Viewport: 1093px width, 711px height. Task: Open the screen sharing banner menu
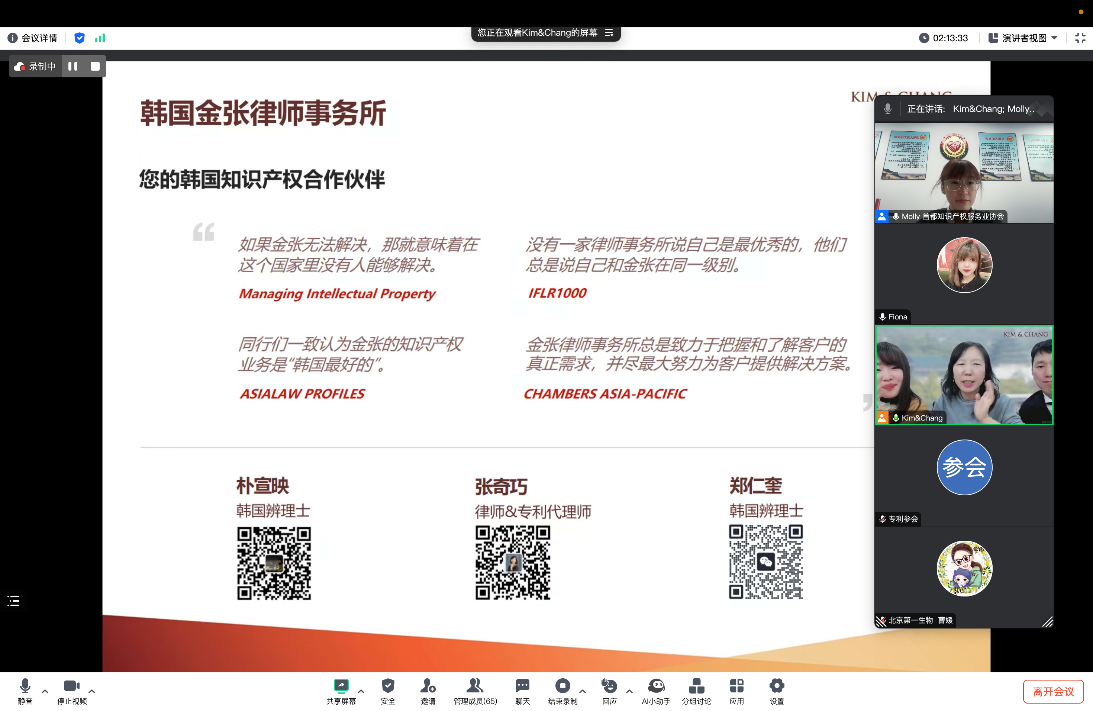tap(609, 33)
